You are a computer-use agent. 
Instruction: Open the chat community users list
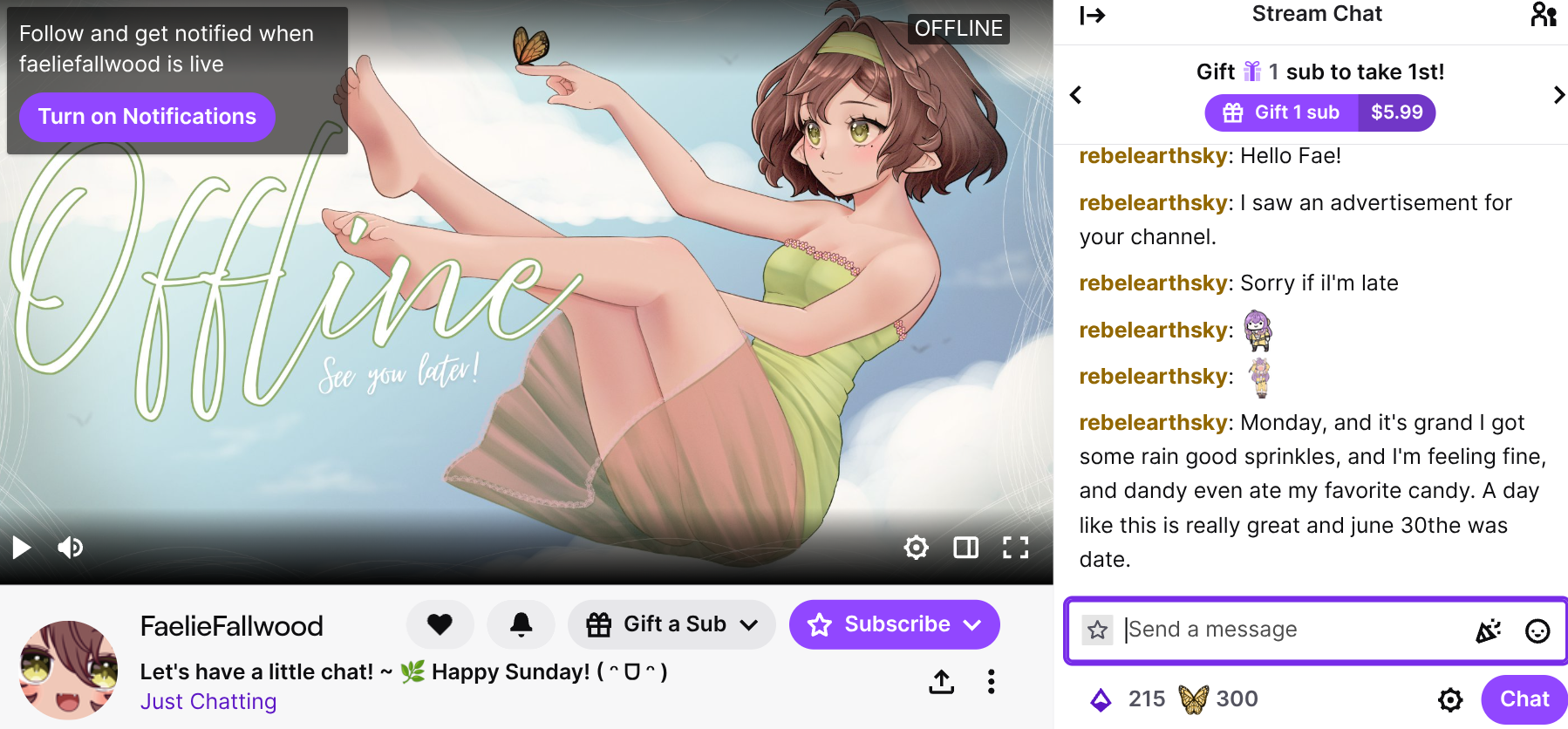1544,15
